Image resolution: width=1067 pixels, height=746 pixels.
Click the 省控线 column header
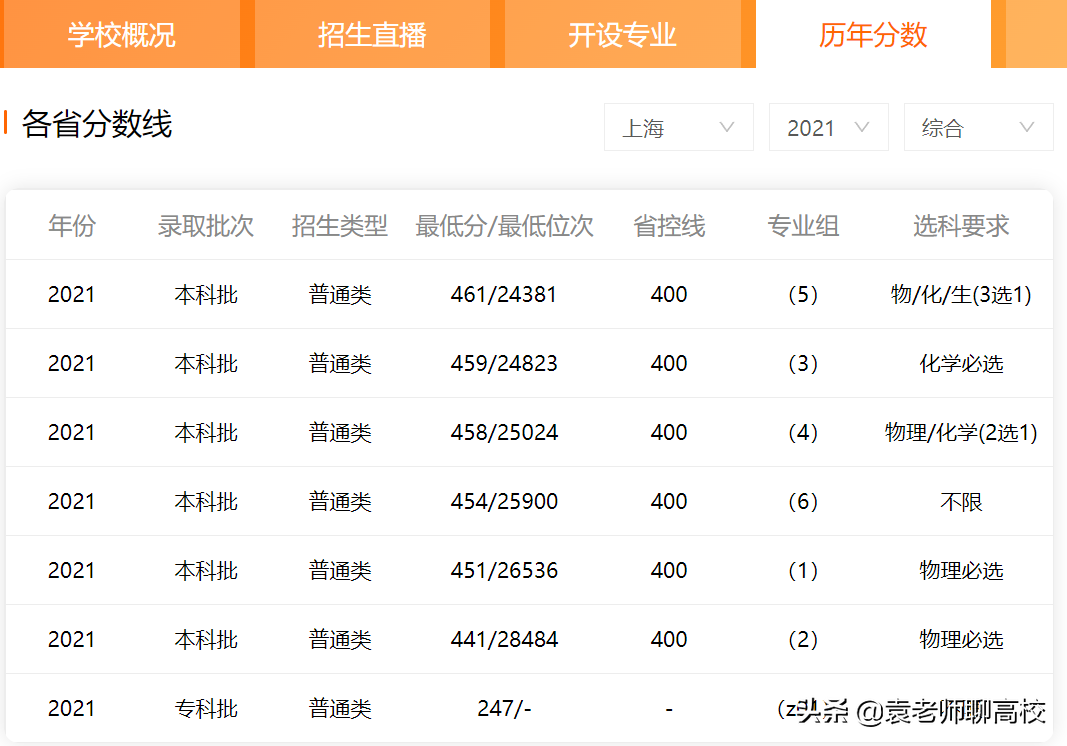pos(668,226)
